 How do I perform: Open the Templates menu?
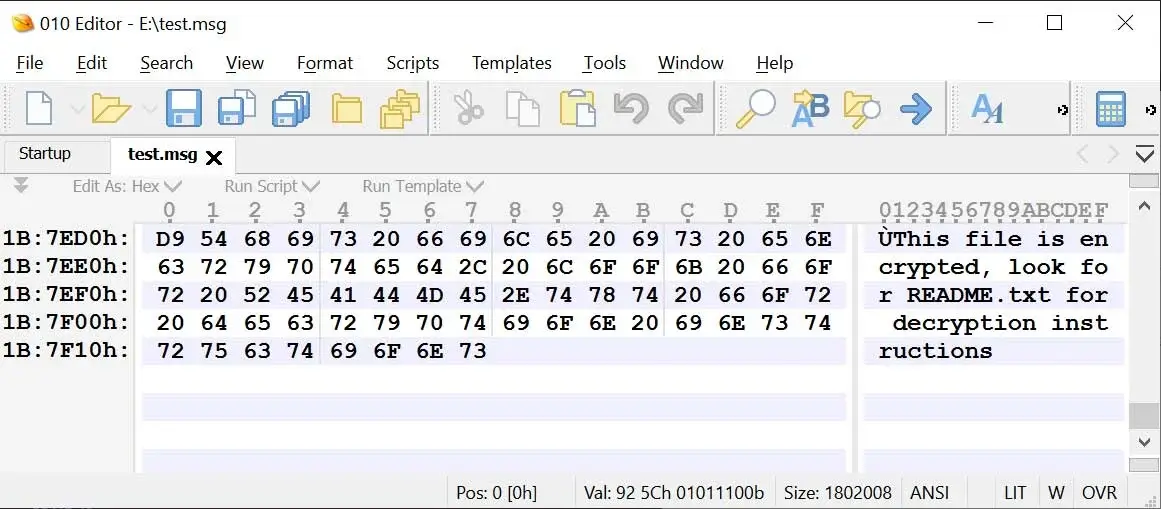(512, 63)
